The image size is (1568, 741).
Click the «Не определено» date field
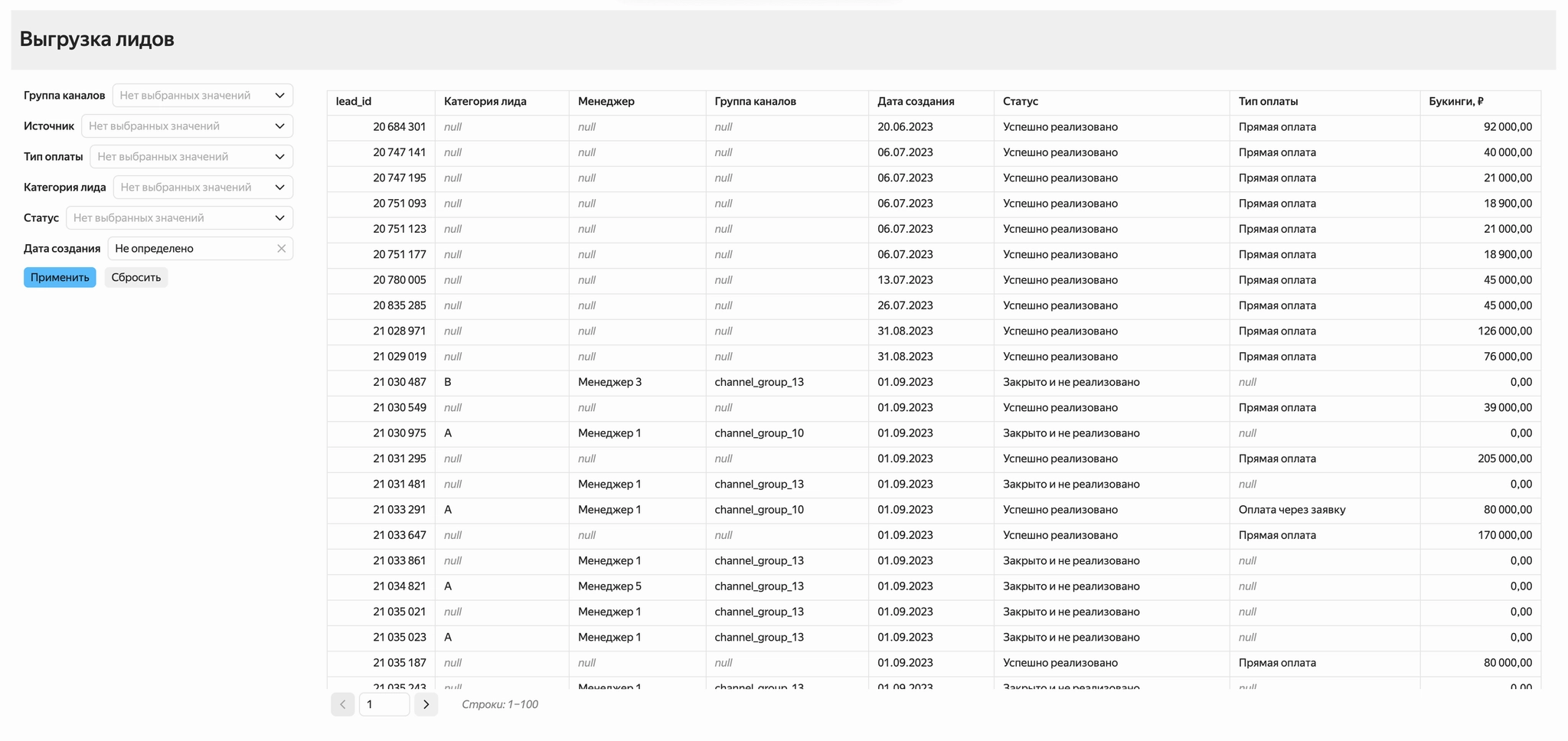[x=191, y=248]
